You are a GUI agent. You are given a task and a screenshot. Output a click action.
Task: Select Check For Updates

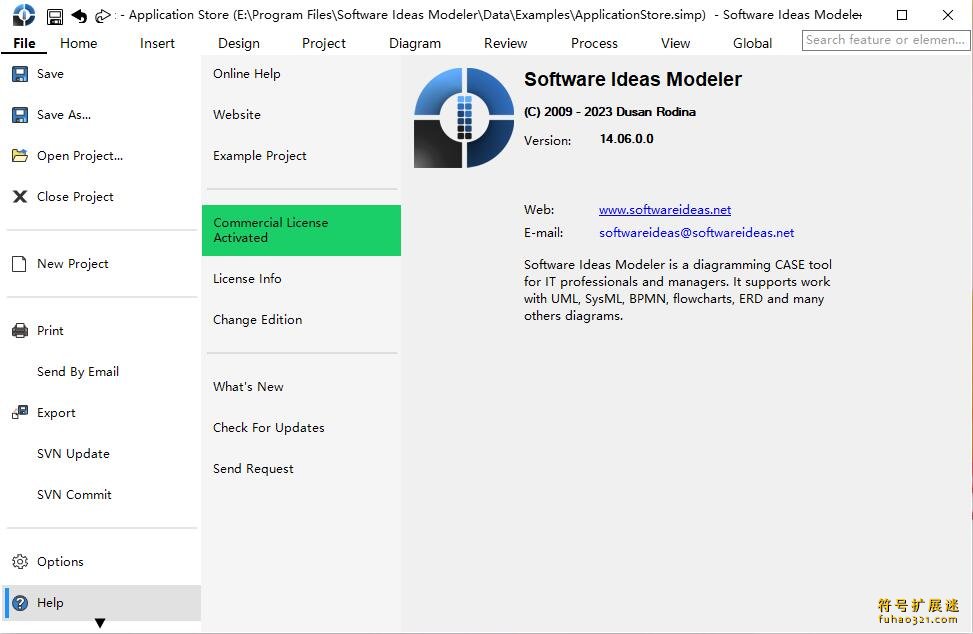[268, 427]
